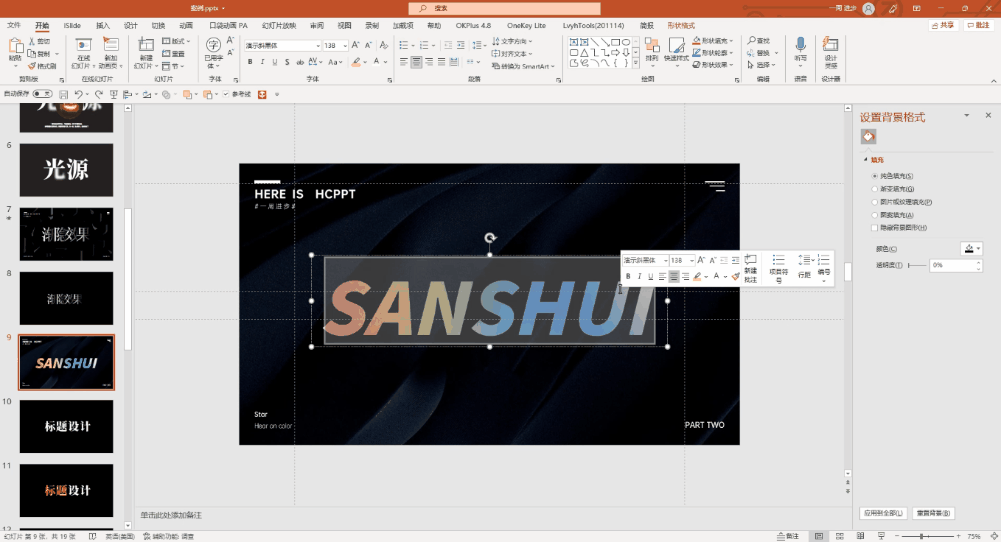Click the Format Painter brush in ribbon
The image size is (1001, 542).
32,66
